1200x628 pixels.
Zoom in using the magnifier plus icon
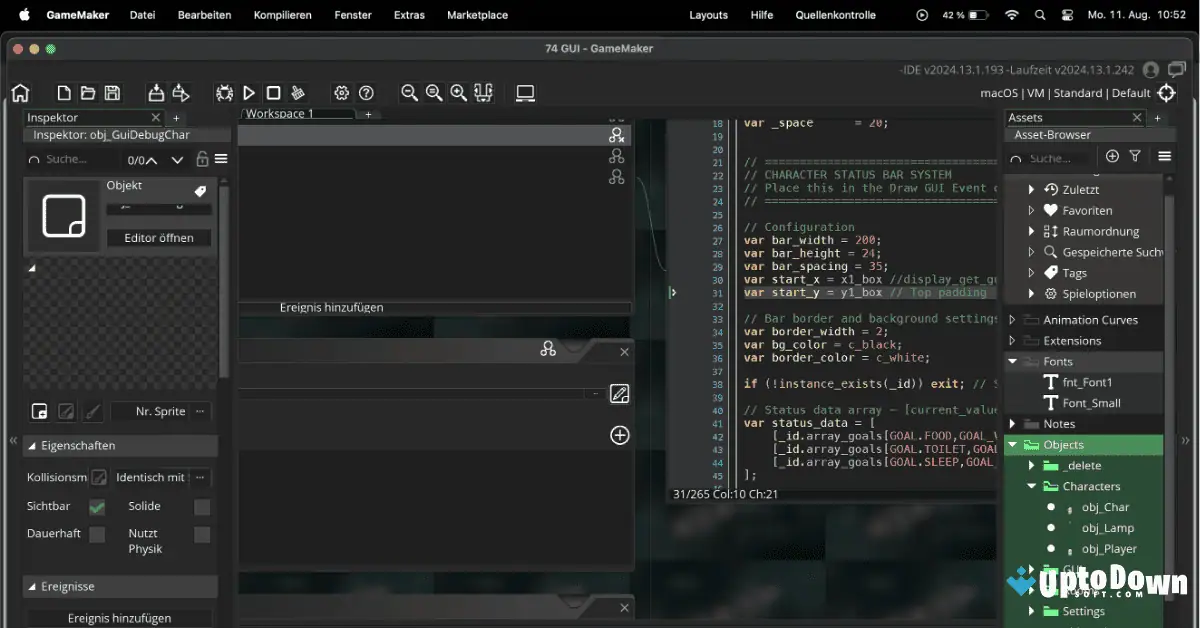(458, 92)
